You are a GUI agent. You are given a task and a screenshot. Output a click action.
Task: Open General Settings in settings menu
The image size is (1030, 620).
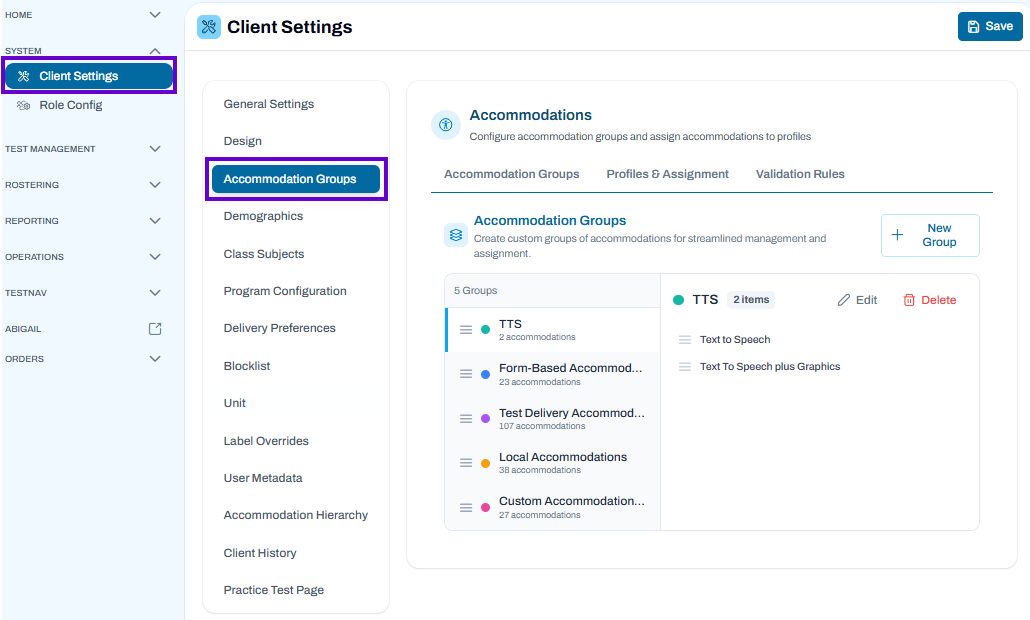(x=269, y=104)
